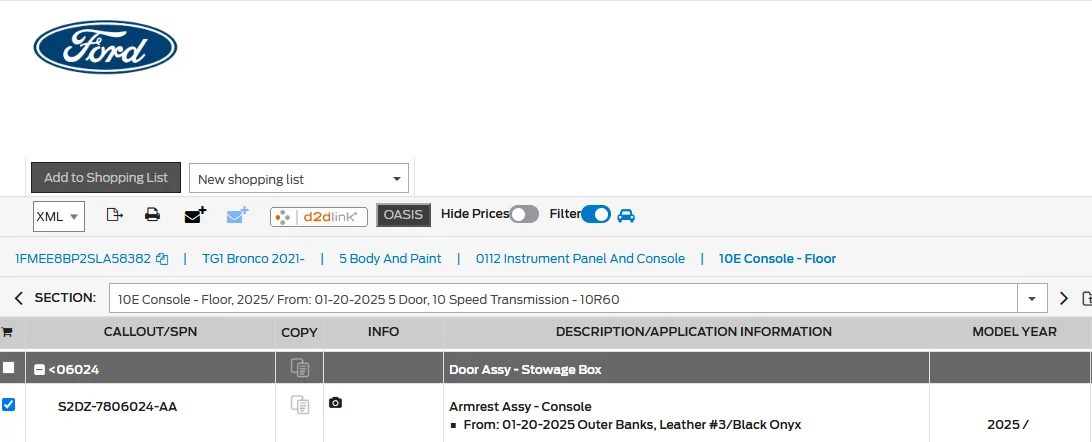Go to previous section arrow
This screenshot has height=442, width=1092.
[19, 298]
